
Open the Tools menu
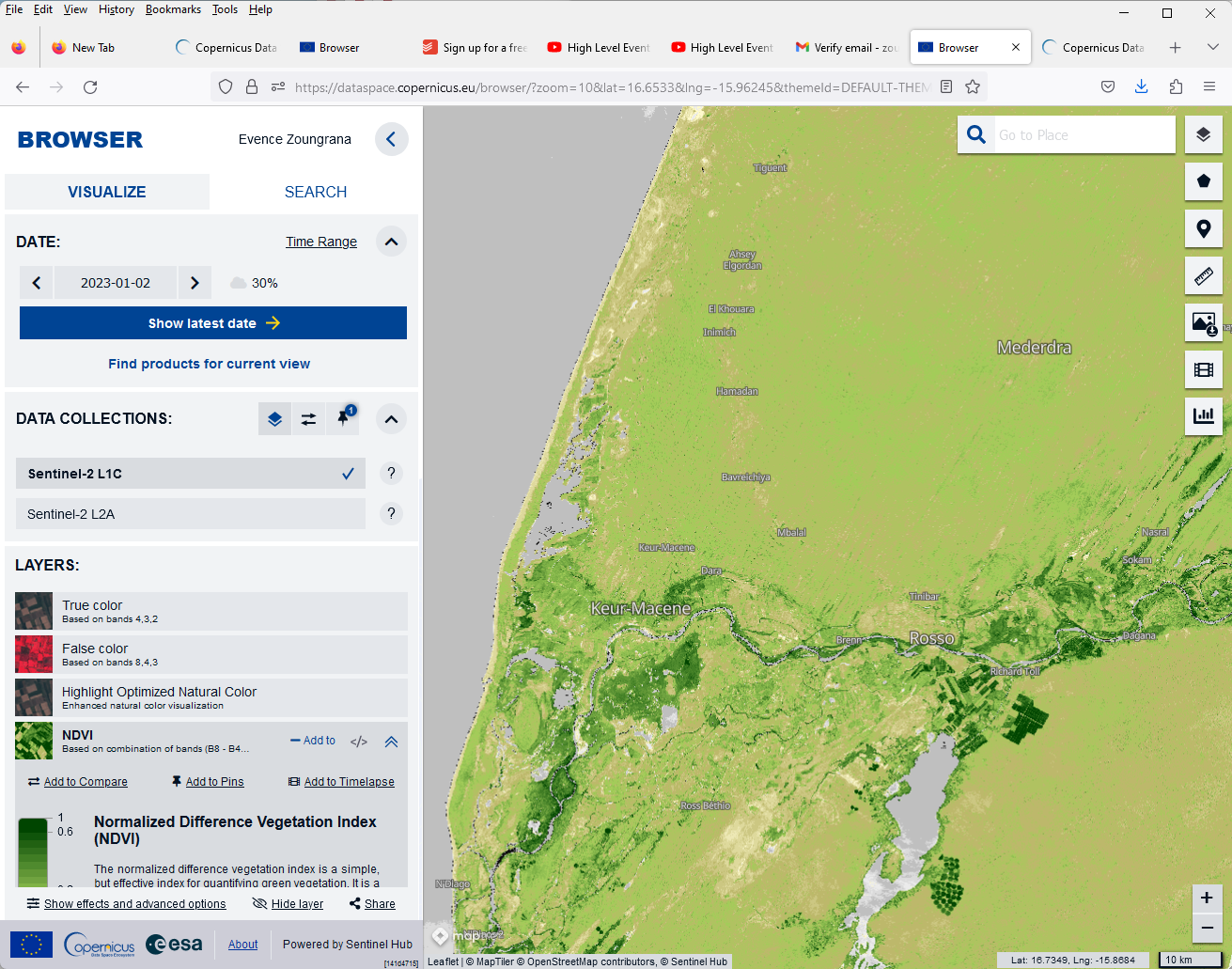tap(225, 9)
